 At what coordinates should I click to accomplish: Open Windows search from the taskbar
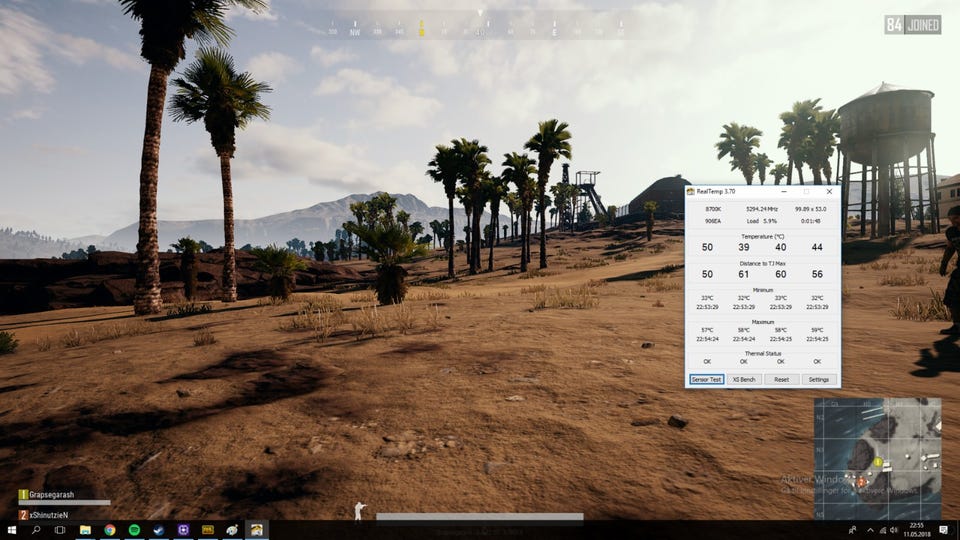(x=36, y=530)
